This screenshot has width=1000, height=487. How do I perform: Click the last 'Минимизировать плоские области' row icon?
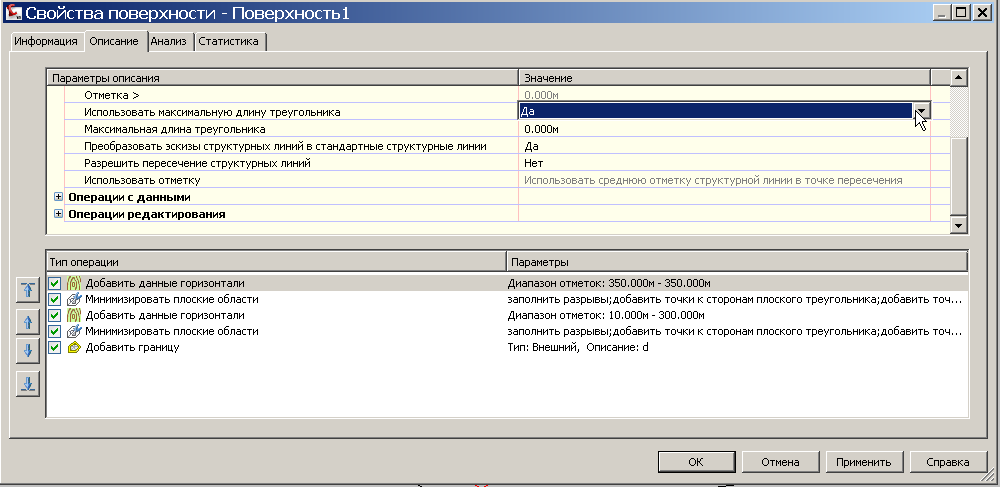pos(73,331)
